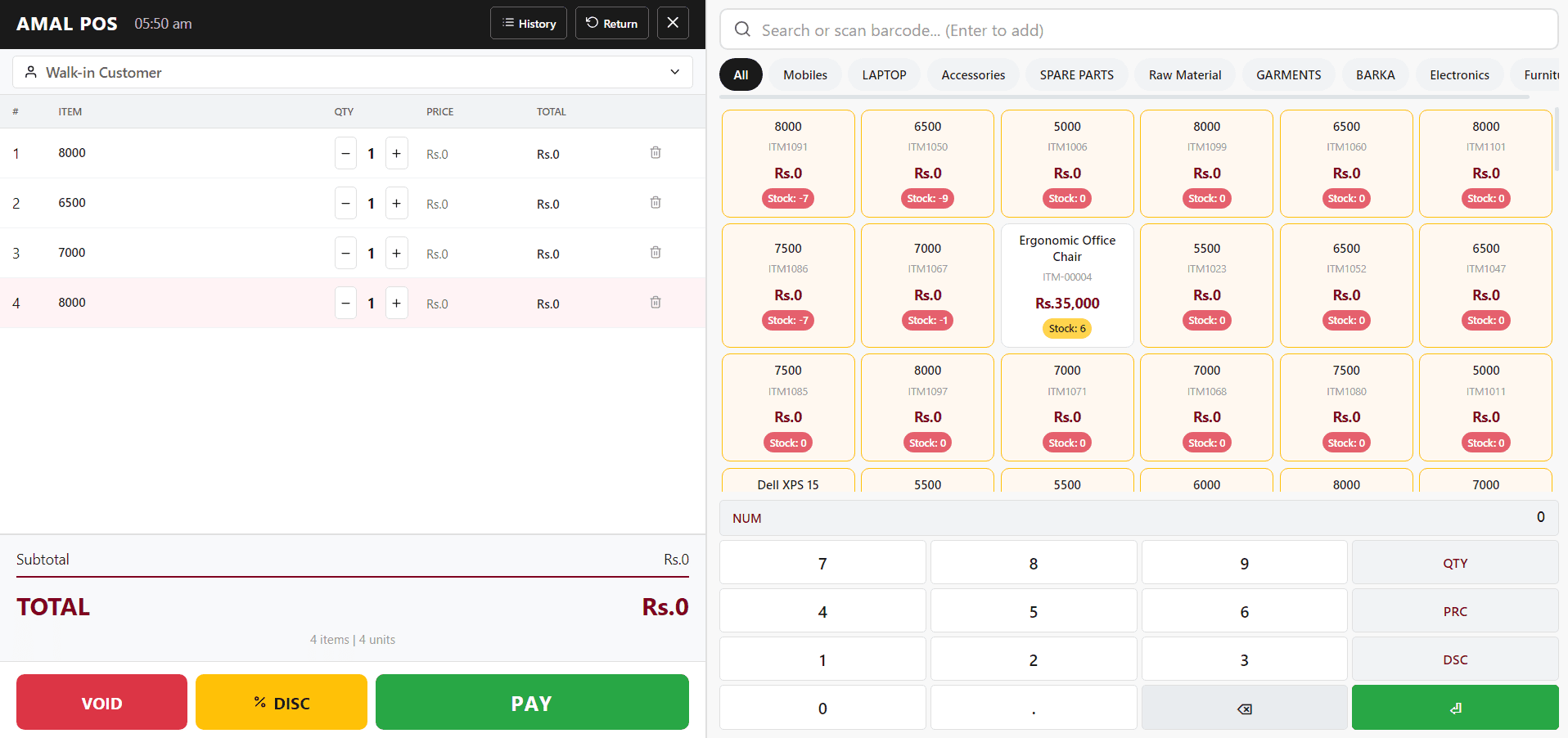Add Ergonomic Office Chair to cart
This screenshot has height=738, width=1568.
1067,286
